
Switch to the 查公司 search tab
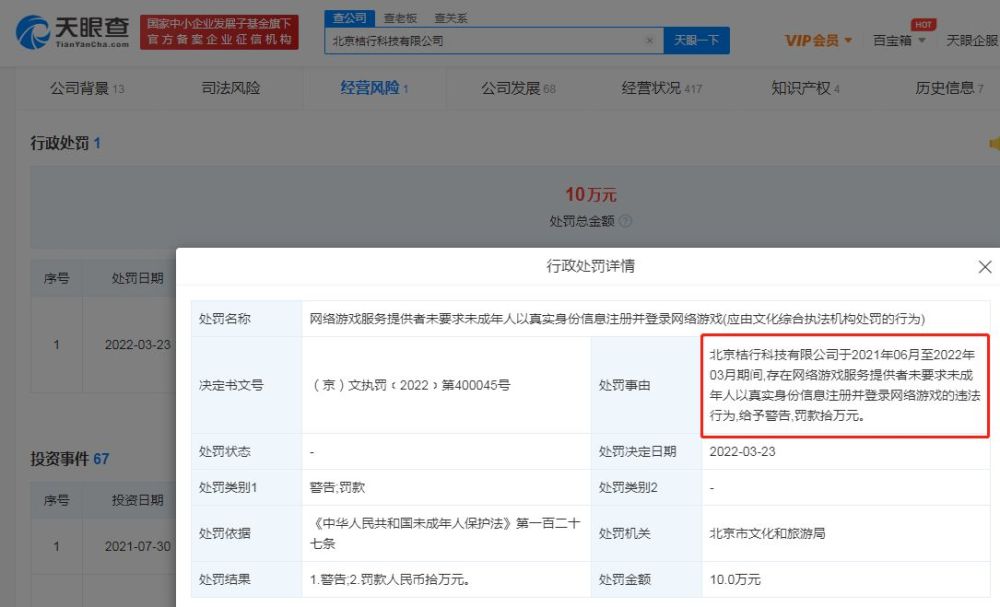pyautogui.click(x=349, y=18)
